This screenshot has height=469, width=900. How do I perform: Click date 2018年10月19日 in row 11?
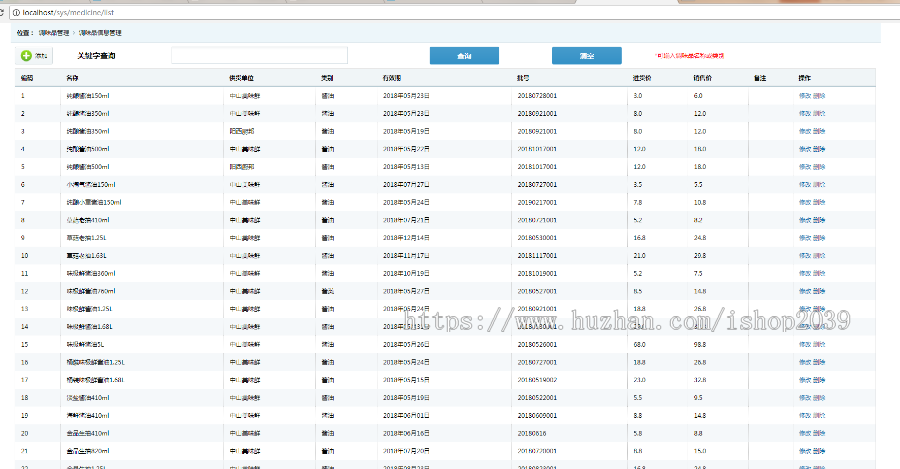406,273
